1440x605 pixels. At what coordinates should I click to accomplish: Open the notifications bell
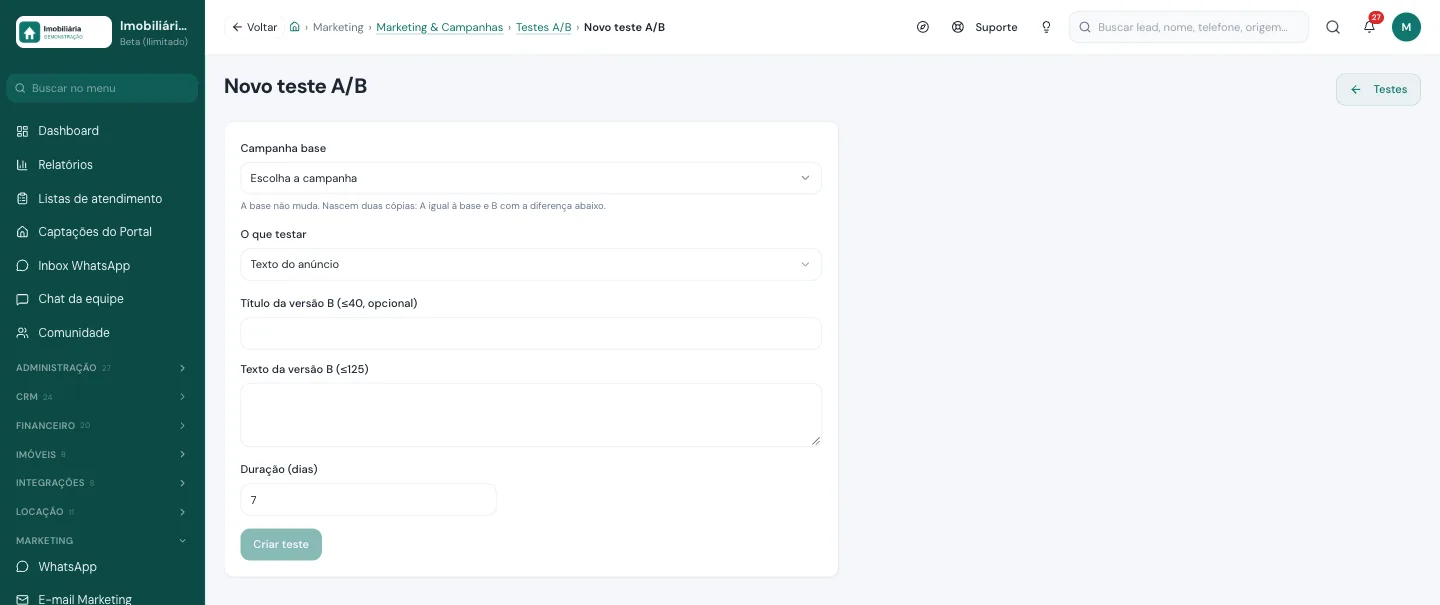(1370, 27)
